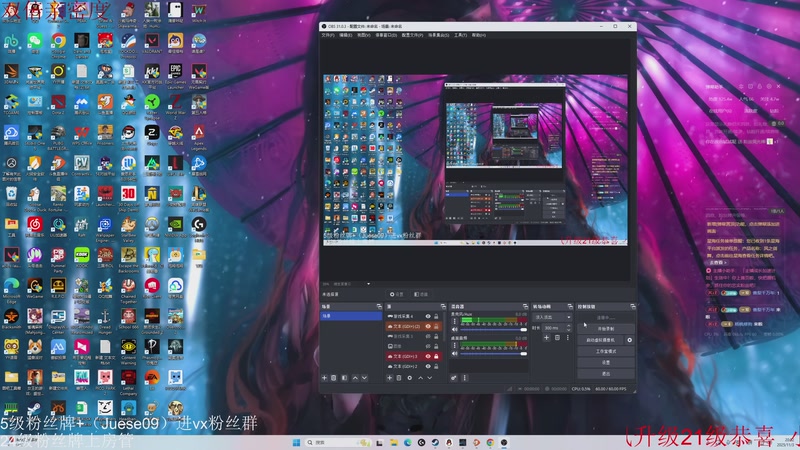Toggle visibility of first source row
Image resolution: width=800 pixels, height=450 pixels.
pos(428,316)
